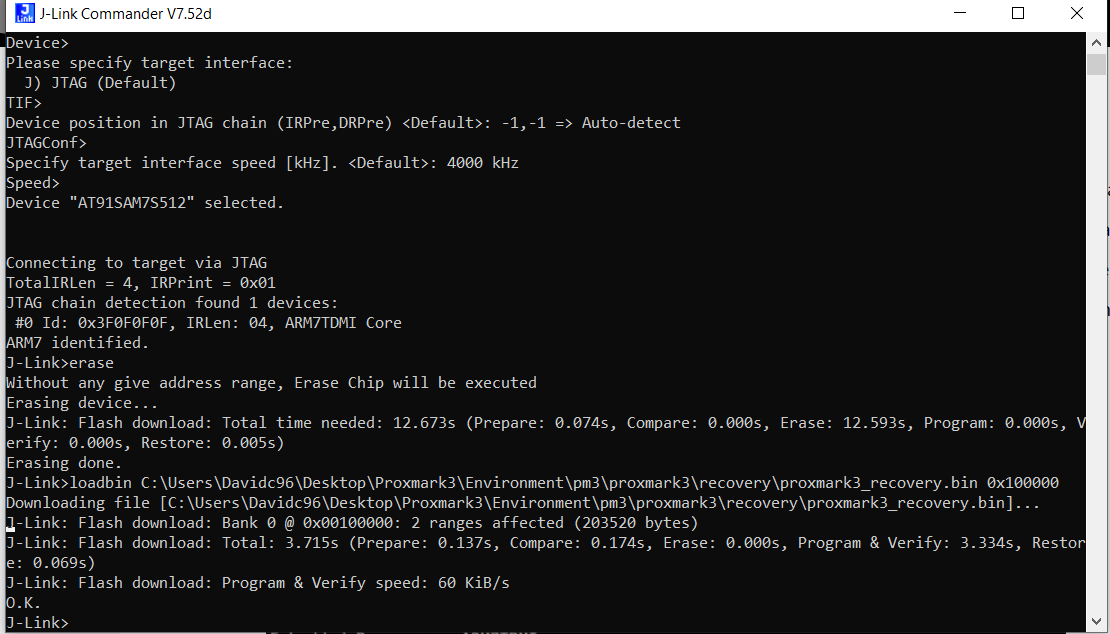Click the vertical scrollbar thumb
This screenshot has width=1110, height=634.
click(x=1096, y=64)
